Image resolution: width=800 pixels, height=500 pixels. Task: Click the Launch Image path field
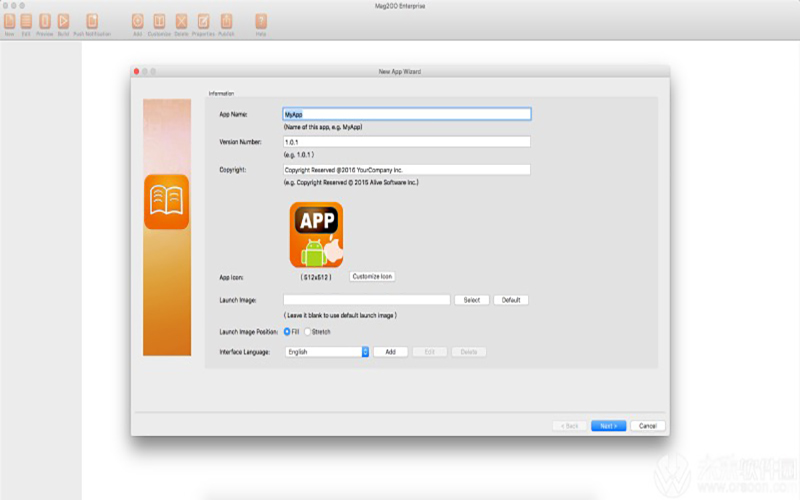pos(367,300)
